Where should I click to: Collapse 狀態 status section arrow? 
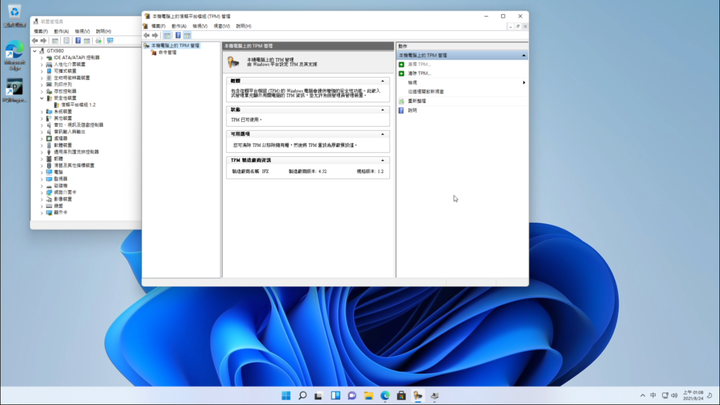coord(382,110)
